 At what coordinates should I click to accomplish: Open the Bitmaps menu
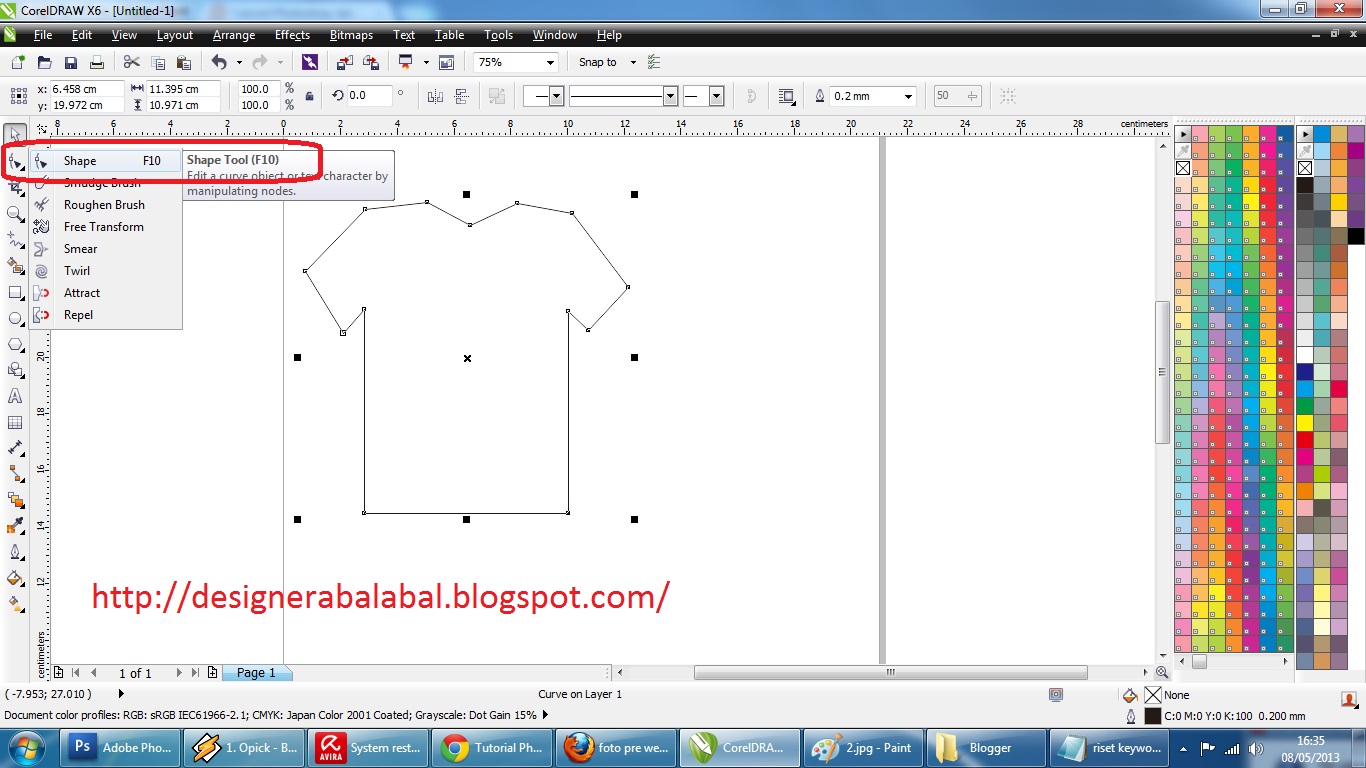[351, 35]
